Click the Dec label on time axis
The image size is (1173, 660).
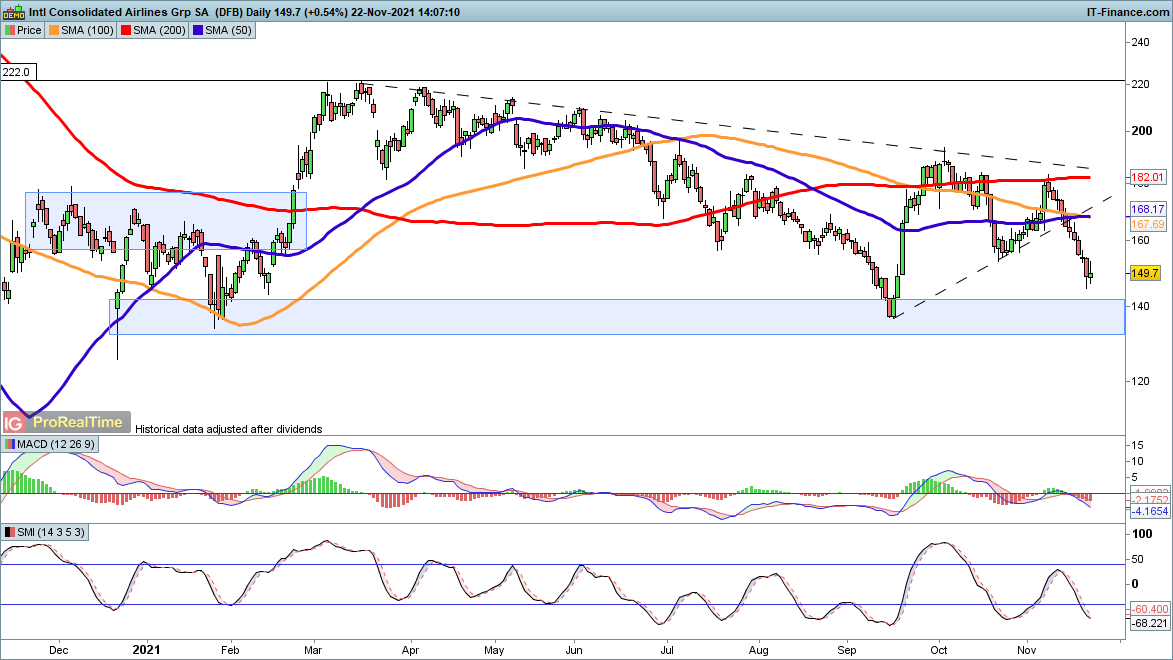[58, 650]
